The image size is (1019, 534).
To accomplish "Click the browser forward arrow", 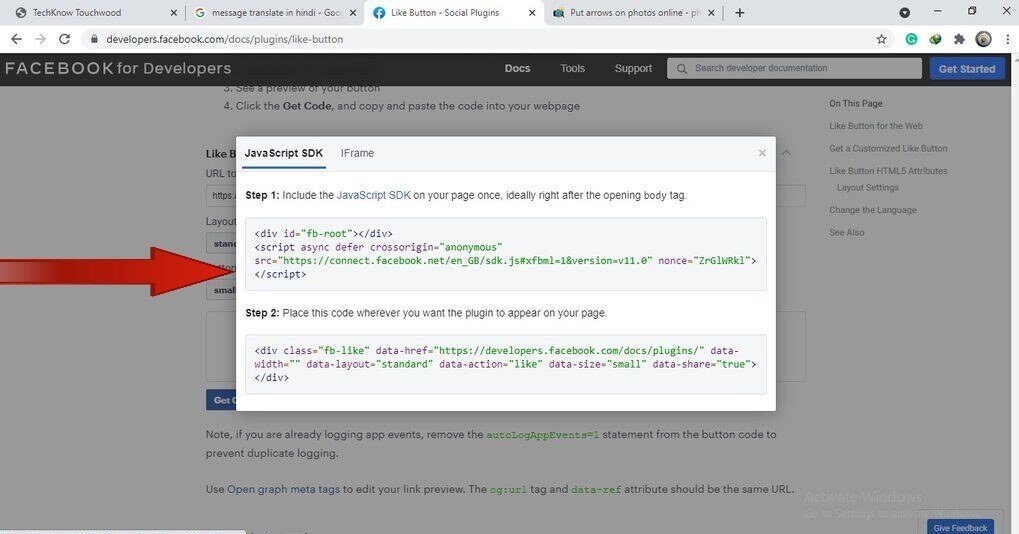I will [40, 39].
